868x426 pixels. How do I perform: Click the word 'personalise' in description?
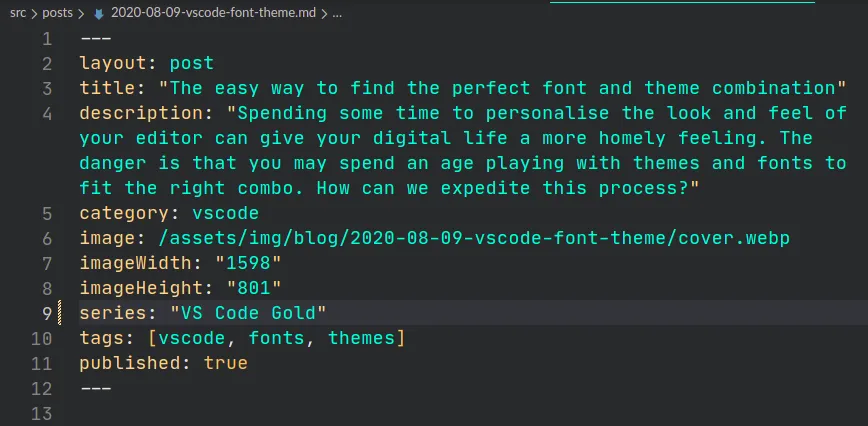click(547, 113)
